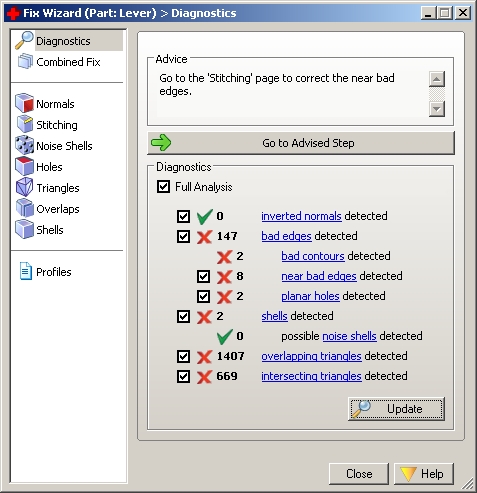Click the Go to Advised Step button
The width and height of the screenshot is (477, 493).
click(301, 143)
